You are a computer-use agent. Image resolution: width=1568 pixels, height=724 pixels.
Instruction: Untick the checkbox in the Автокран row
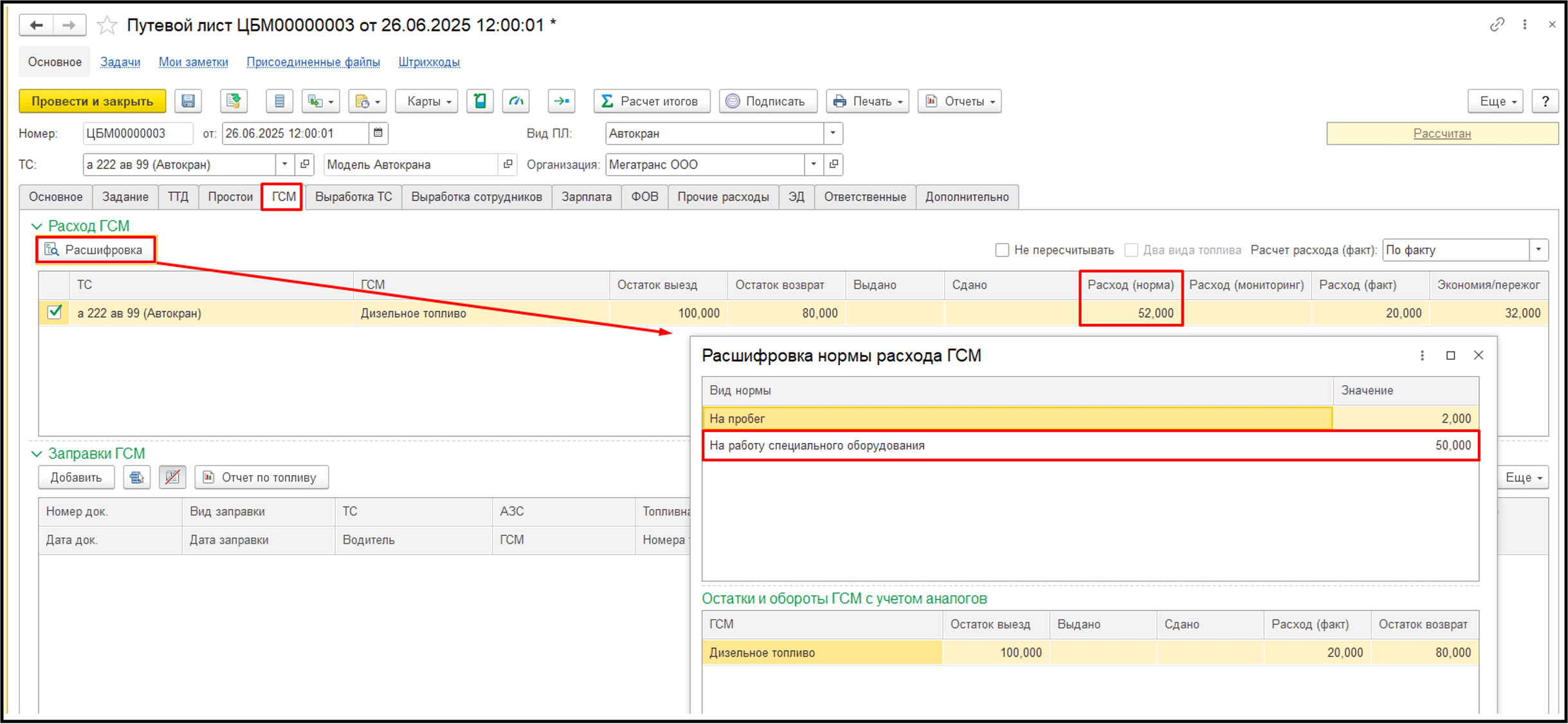click(55, 312)
